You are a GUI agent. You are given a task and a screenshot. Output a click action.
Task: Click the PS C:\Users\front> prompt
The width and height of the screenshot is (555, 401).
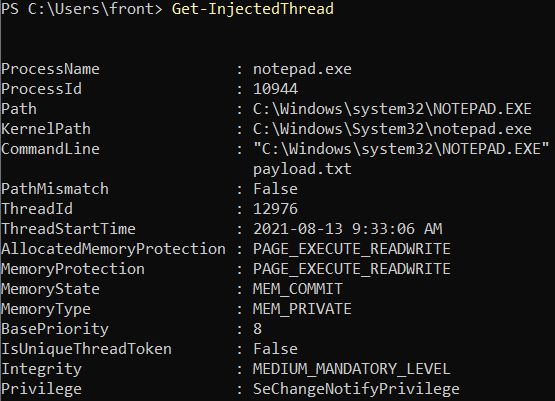pos(82,9)
